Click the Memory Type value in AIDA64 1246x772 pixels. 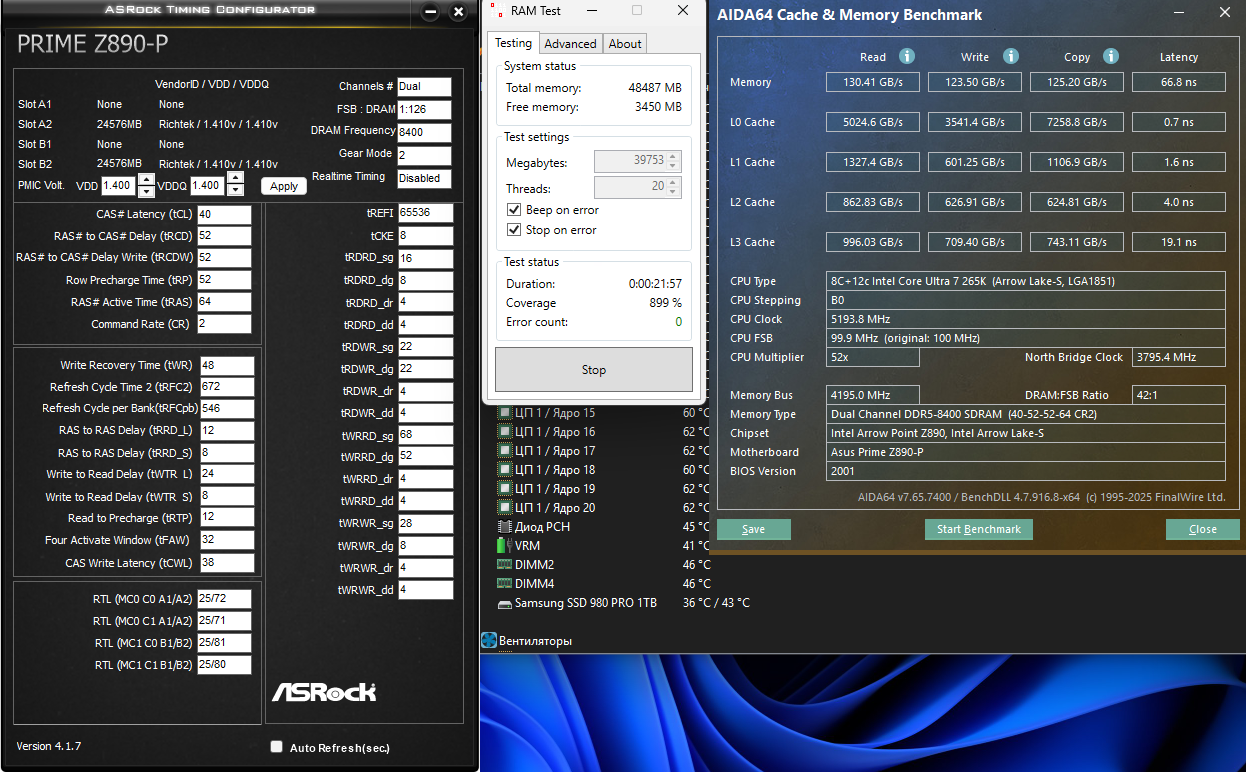click(1025, 414)
